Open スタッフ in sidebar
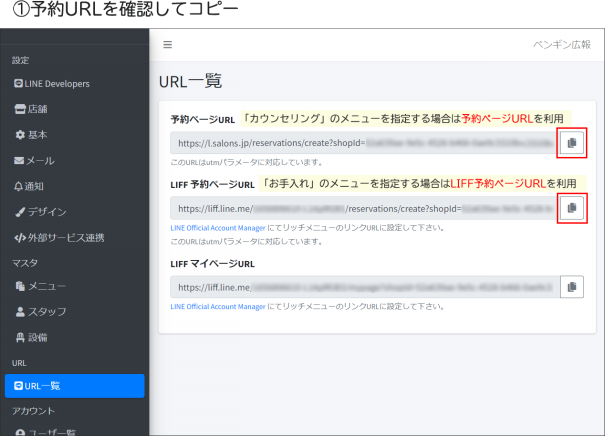Screen dimensions: 605x436 click(x=46, y=312)
